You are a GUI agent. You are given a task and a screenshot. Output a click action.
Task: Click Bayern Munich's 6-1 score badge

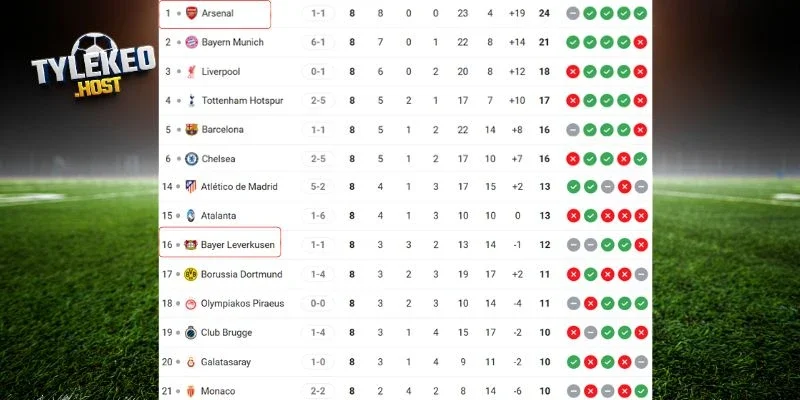coord(317,43)
